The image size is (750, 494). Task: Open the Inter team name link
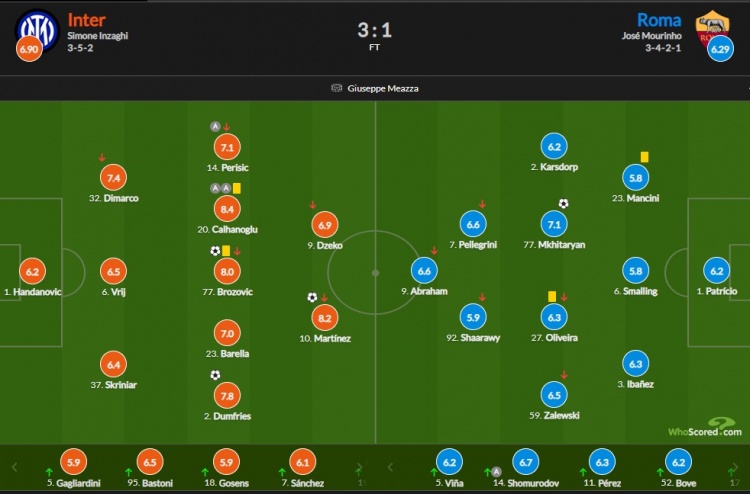coord(86,20)
